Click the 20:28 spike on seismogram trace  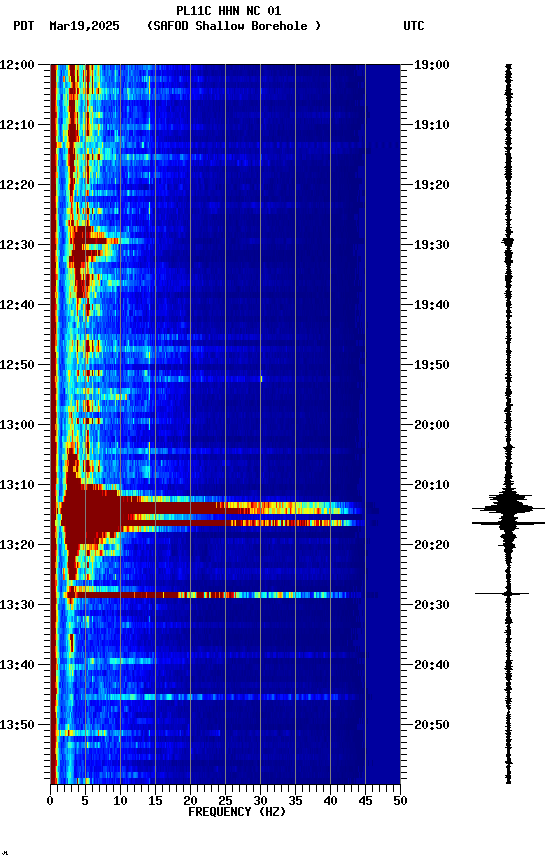click(x=502, y=594)
